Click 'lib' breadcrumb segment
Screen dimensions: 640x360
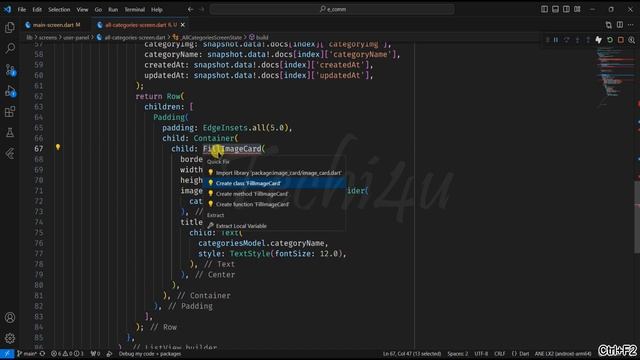point(29,37)
